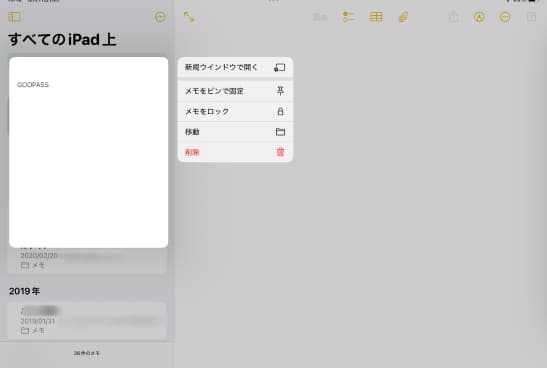Toggle the sidebar panel icon
The height and width of the screenshot is (368, 547).
coord(14,17)
